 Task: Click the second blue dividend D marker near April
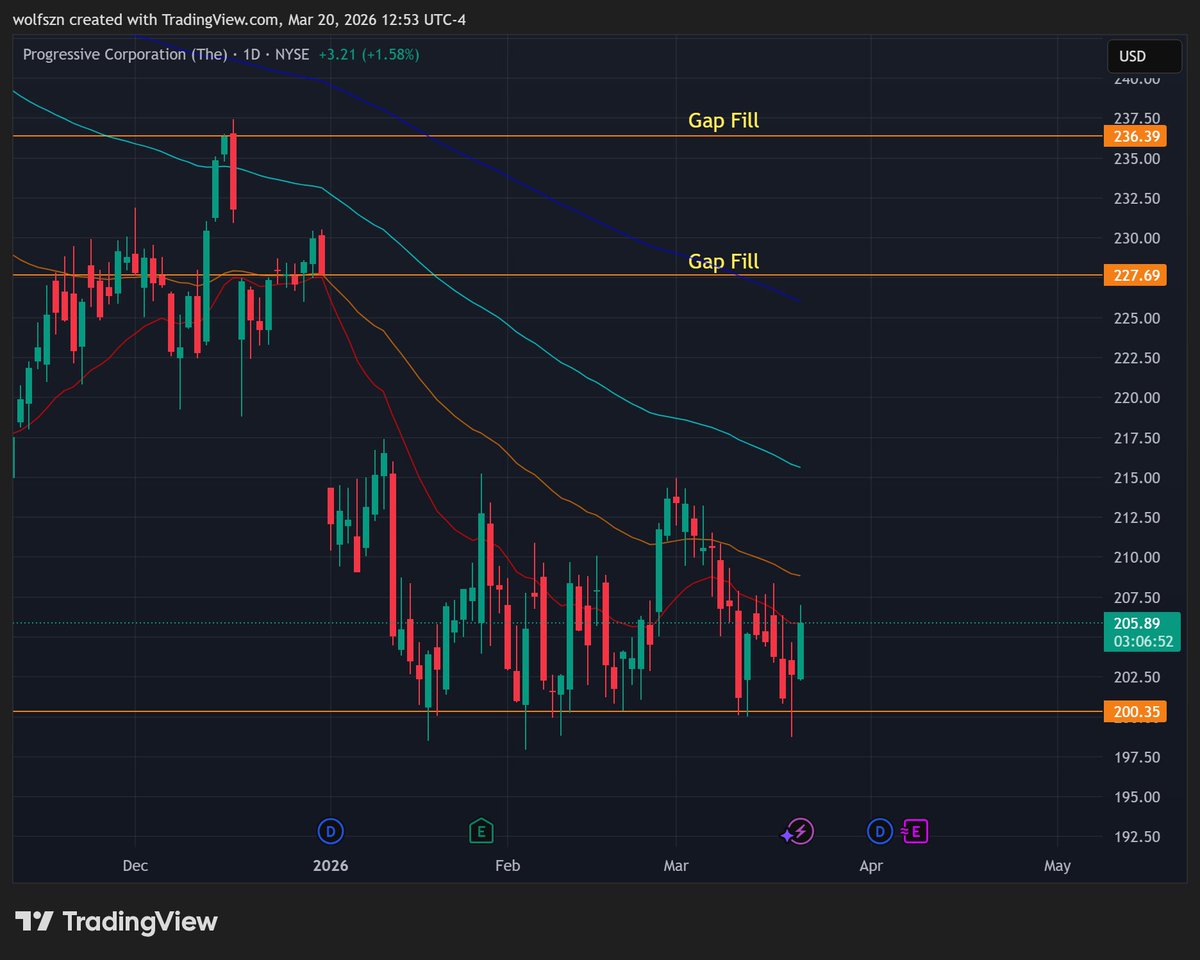tap(879, 830)
